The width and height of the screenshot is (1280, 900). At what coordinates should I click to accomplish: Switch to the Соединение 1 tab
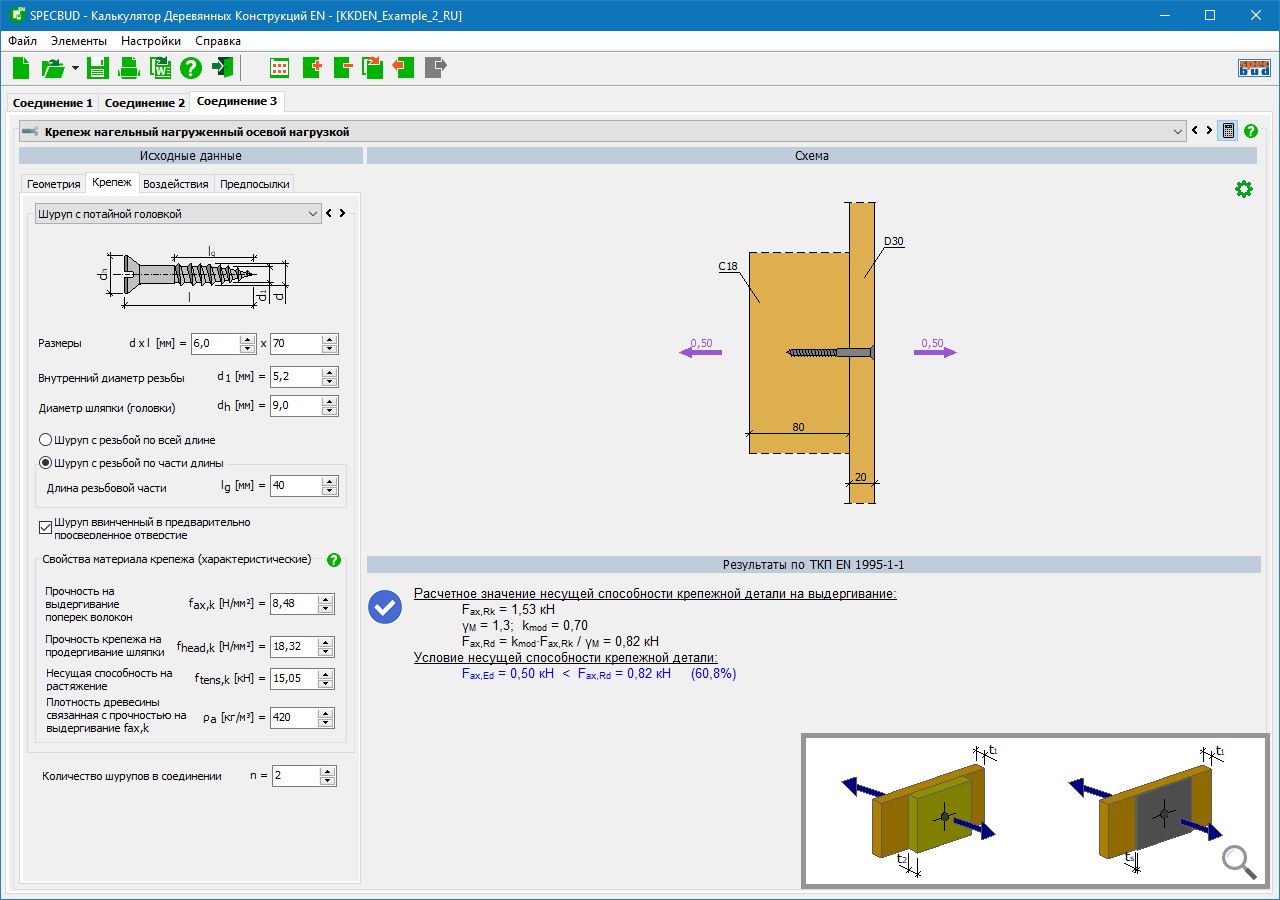(x=53, y=103)
